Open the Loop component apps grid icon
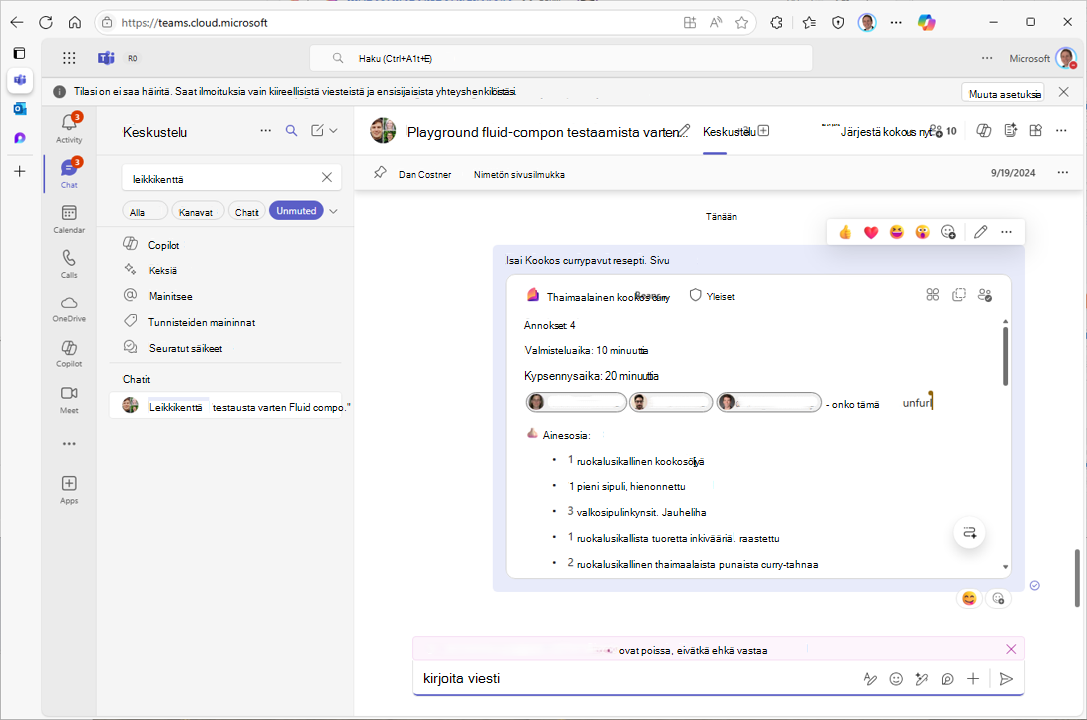The width and height of the screenshot is (1087, 720). (932, 295)
